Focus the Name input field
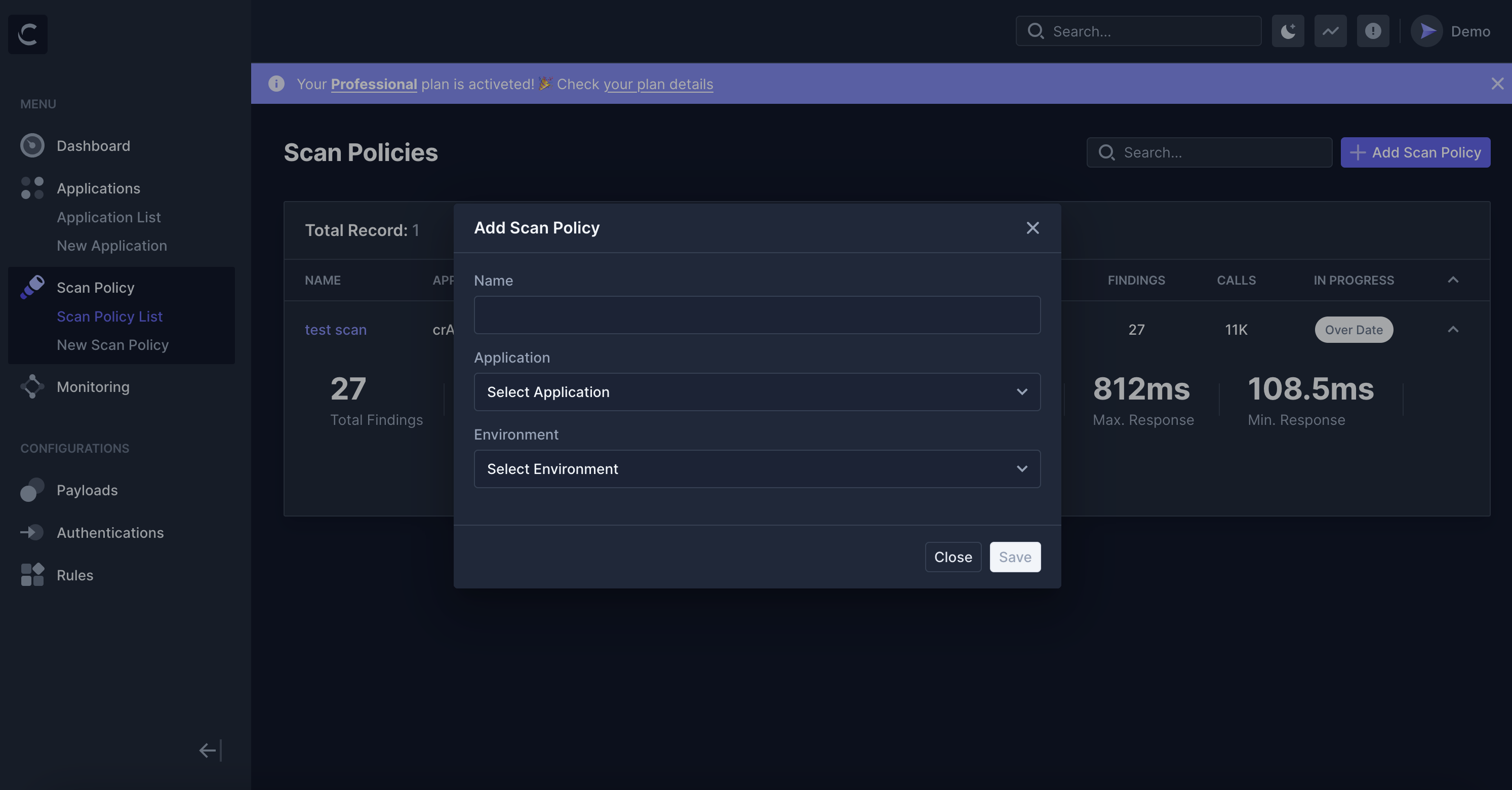 tap(757, 315)
